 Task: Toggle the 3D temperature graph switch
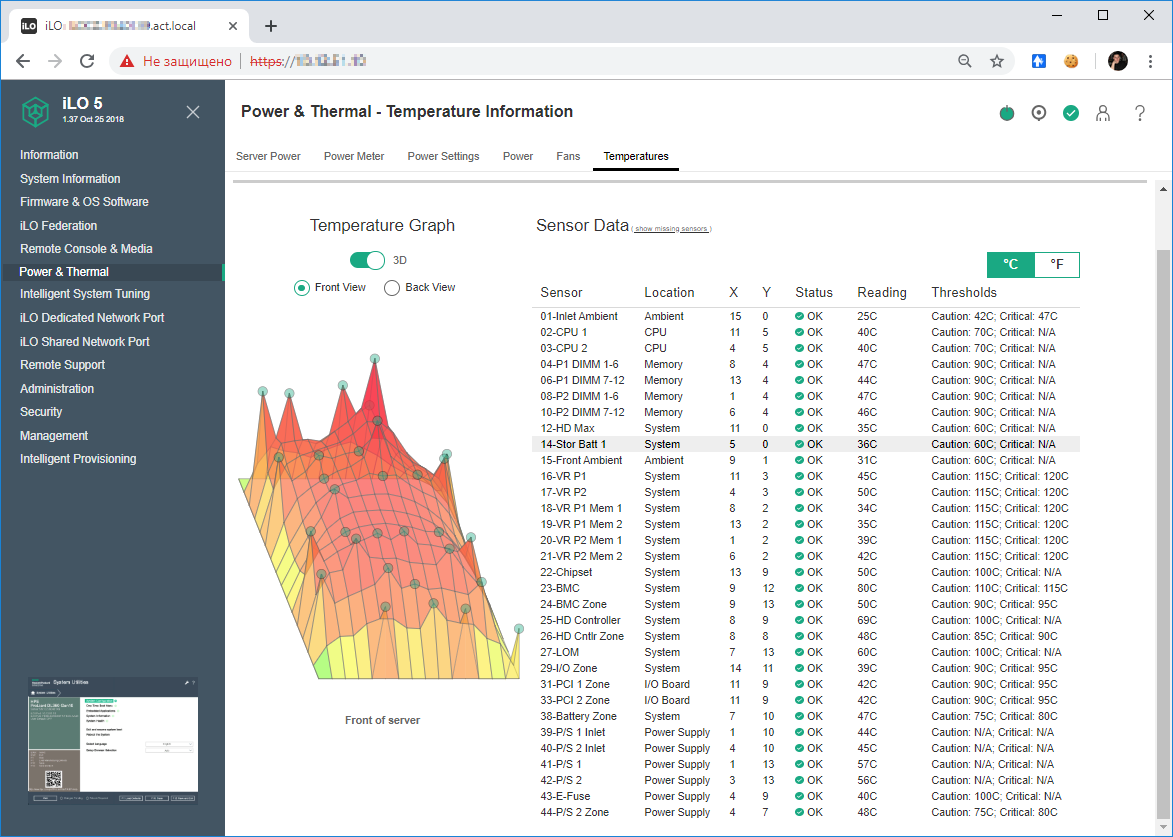367,260
